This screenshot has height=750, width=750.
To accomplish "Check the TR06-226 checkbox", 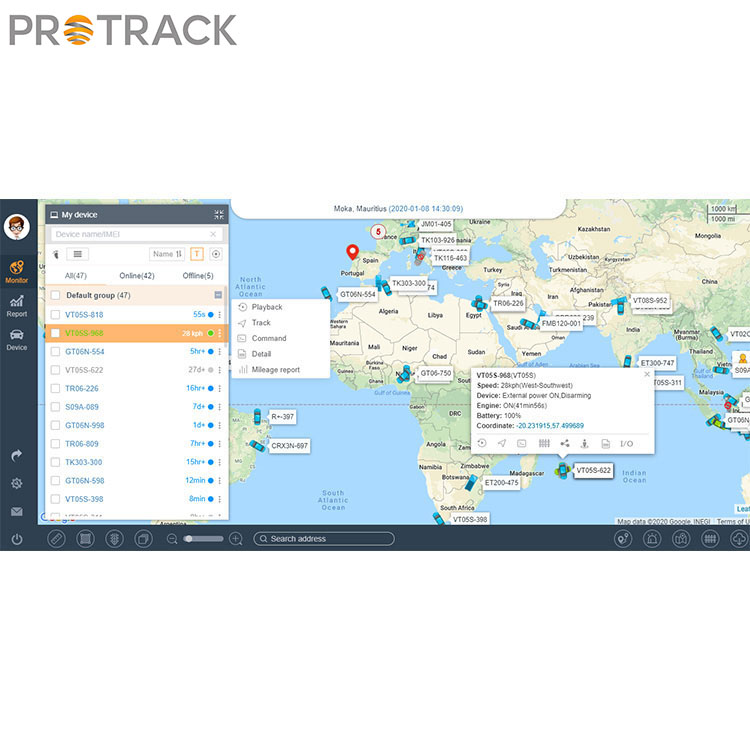I will [x=55, y=388].
